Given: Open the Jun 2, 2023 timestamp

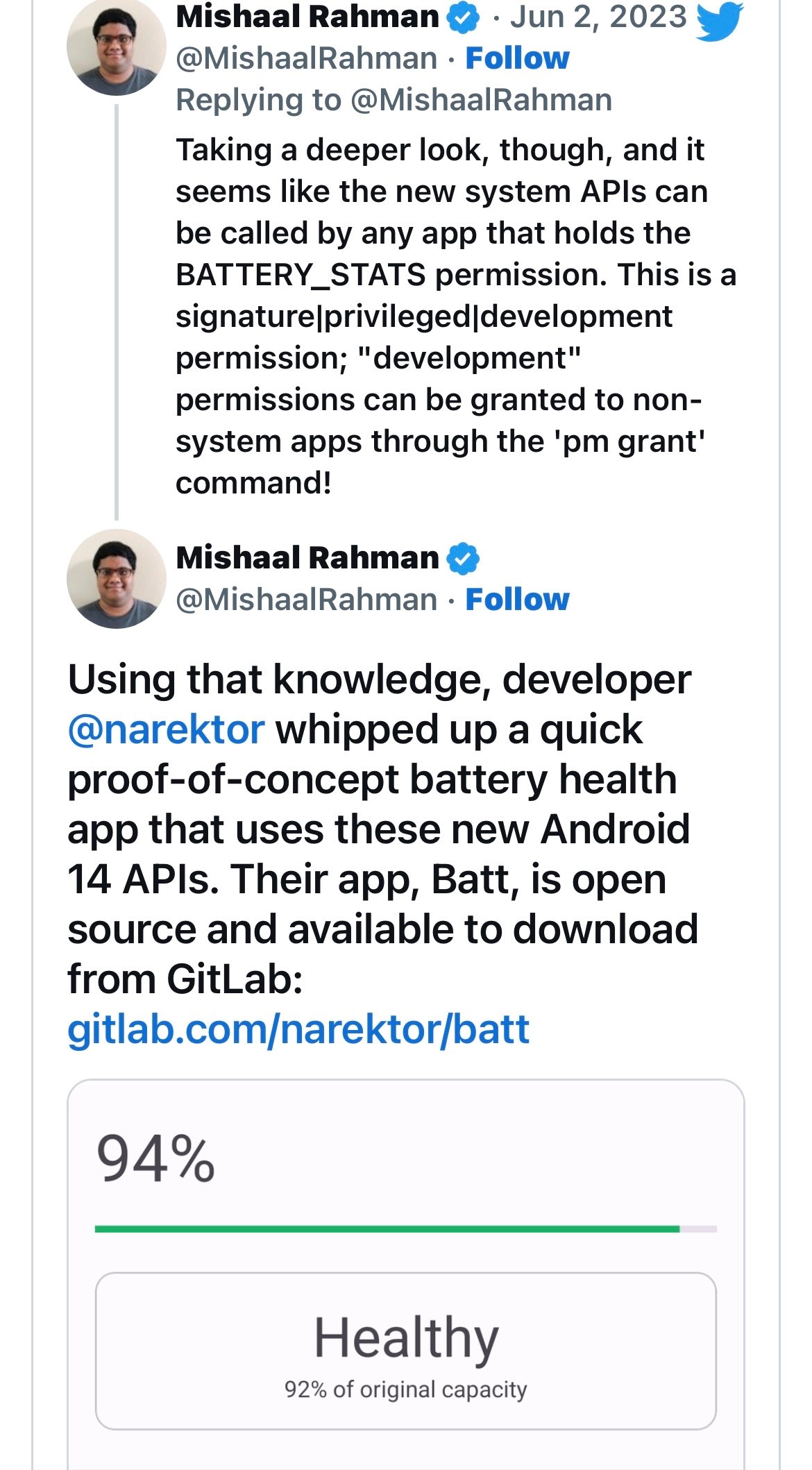Looking at the screenshot, I should click(598, 17).
